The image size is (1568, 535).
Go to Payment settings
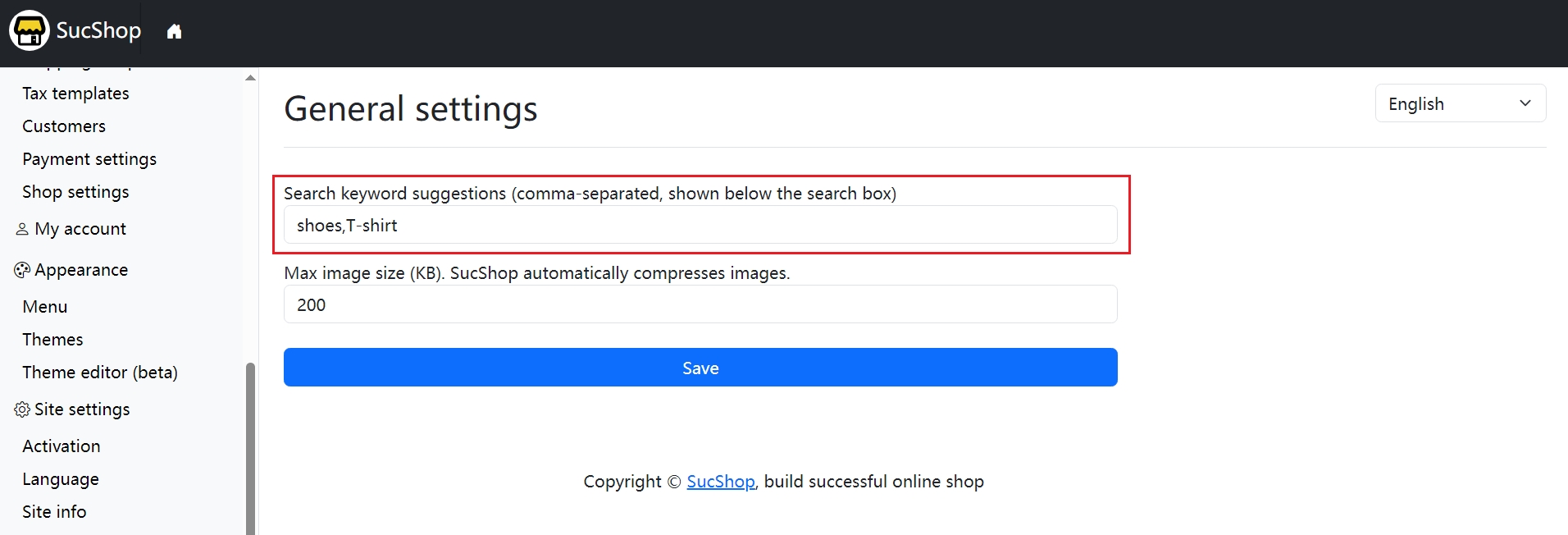coord(89,159)
